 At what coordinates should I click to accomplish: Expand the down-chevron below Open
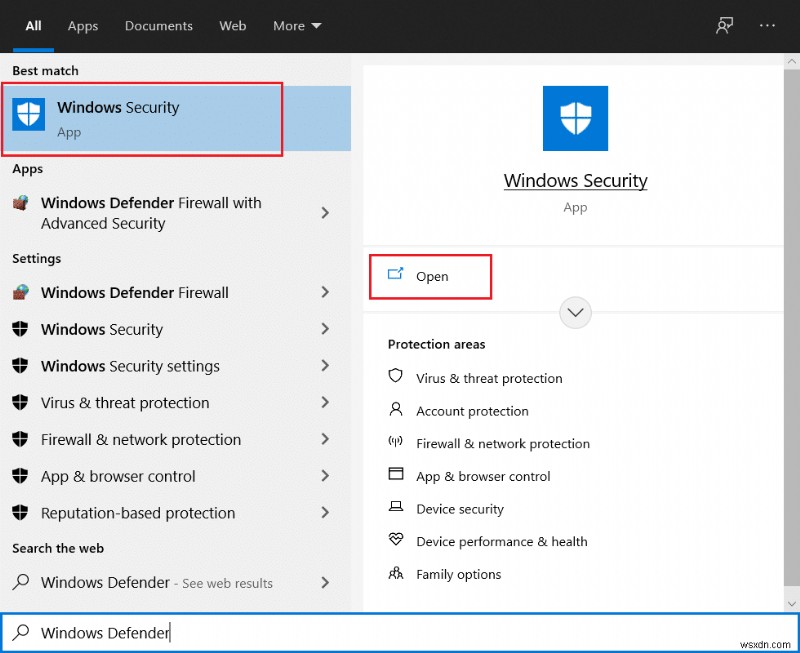click(x=575, y=312)
